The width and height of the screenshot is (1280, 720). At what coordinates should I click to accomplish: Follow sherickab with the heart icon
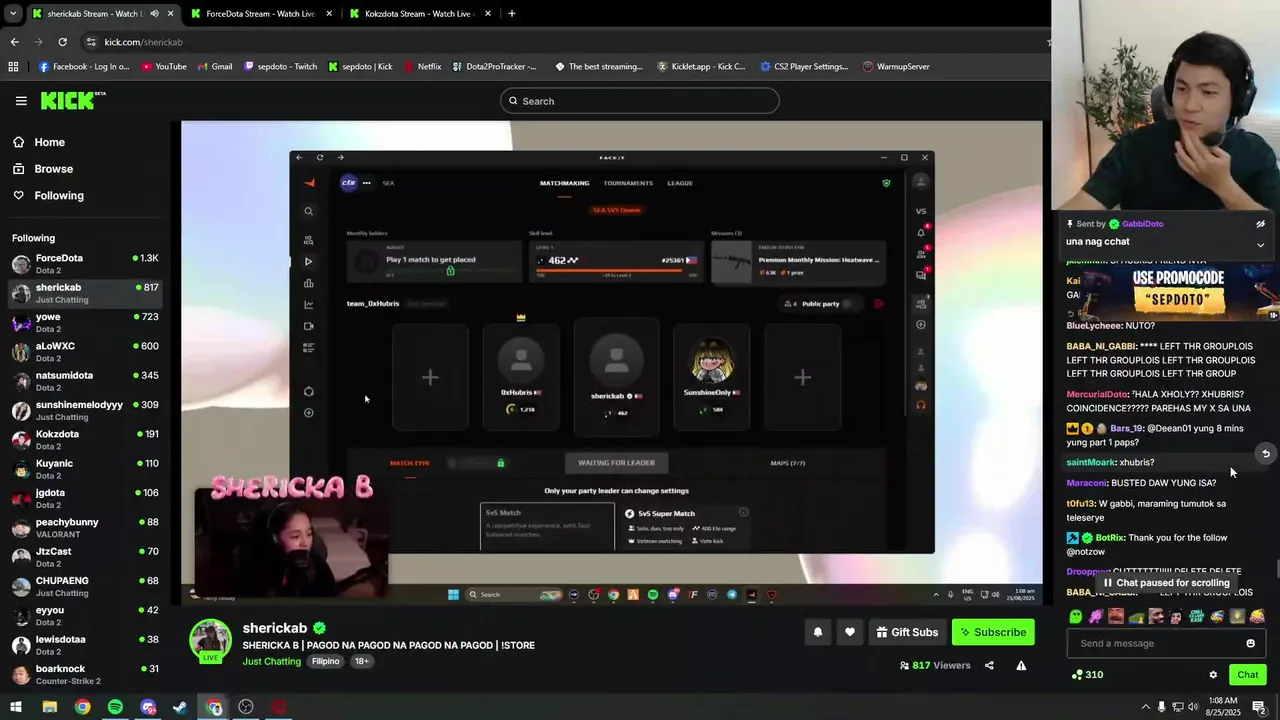(850, 632)
